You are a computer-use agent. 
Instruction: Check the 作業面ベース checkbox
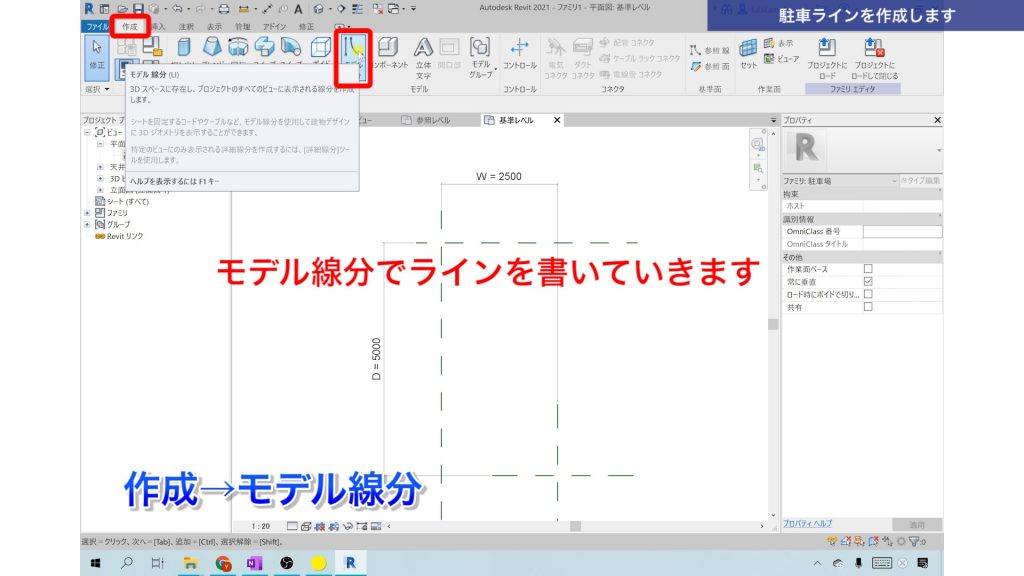pyautogui.click(x=869, y=270)
